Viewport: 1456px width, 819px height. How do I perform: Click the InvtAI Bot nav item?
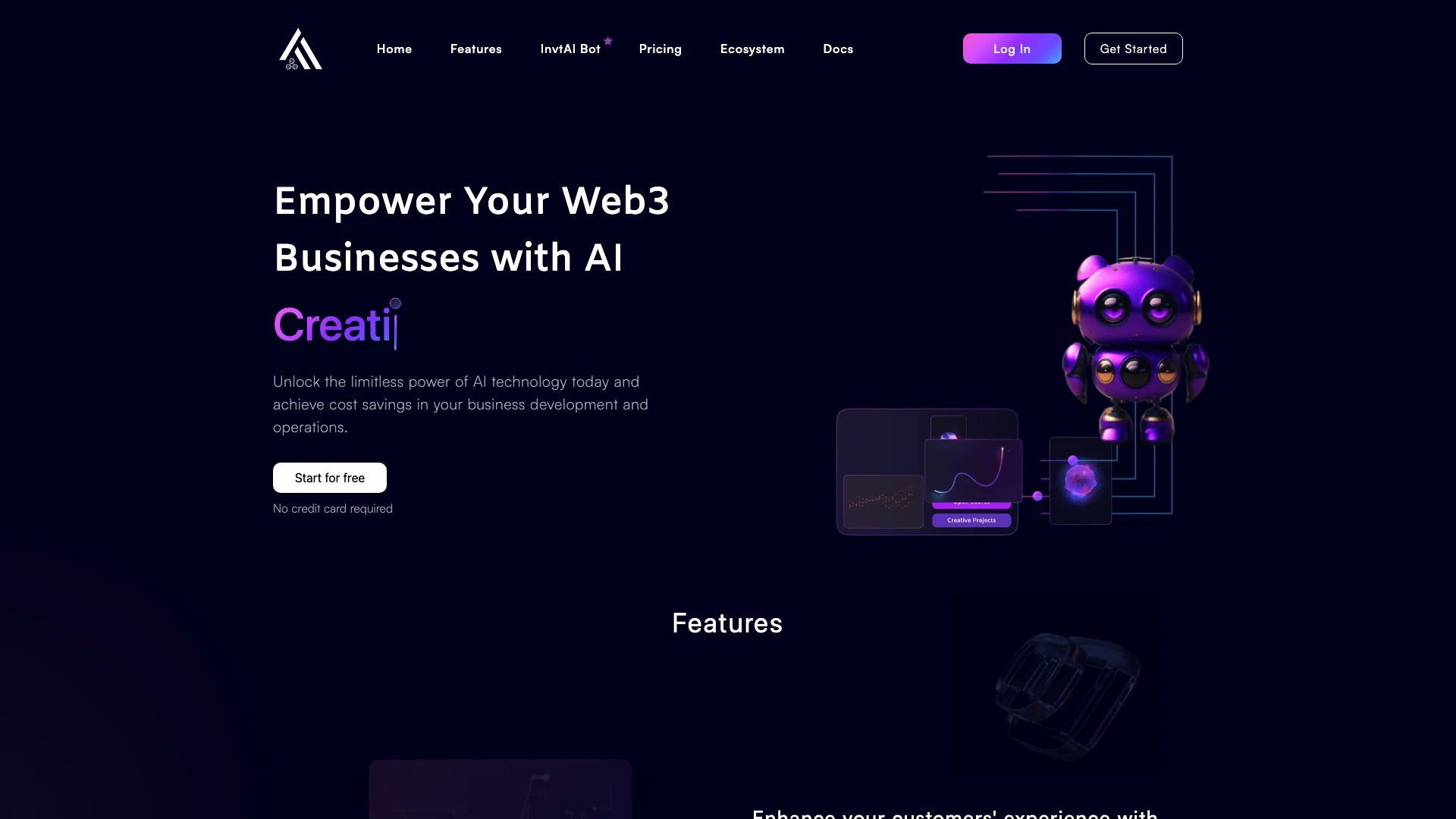point(570,48)
